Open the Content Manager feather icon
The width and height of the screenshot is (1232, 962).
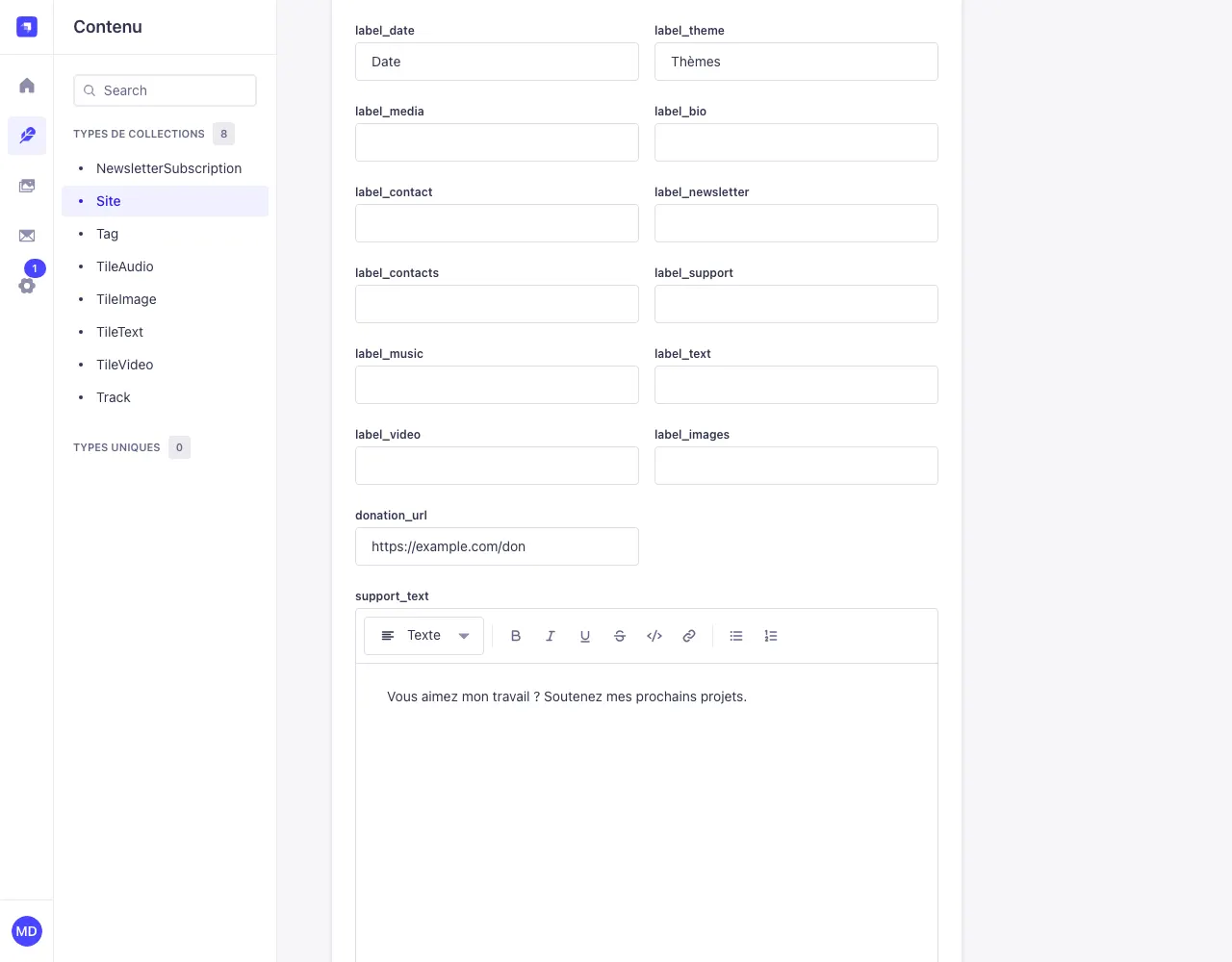(x=27, y=136)
